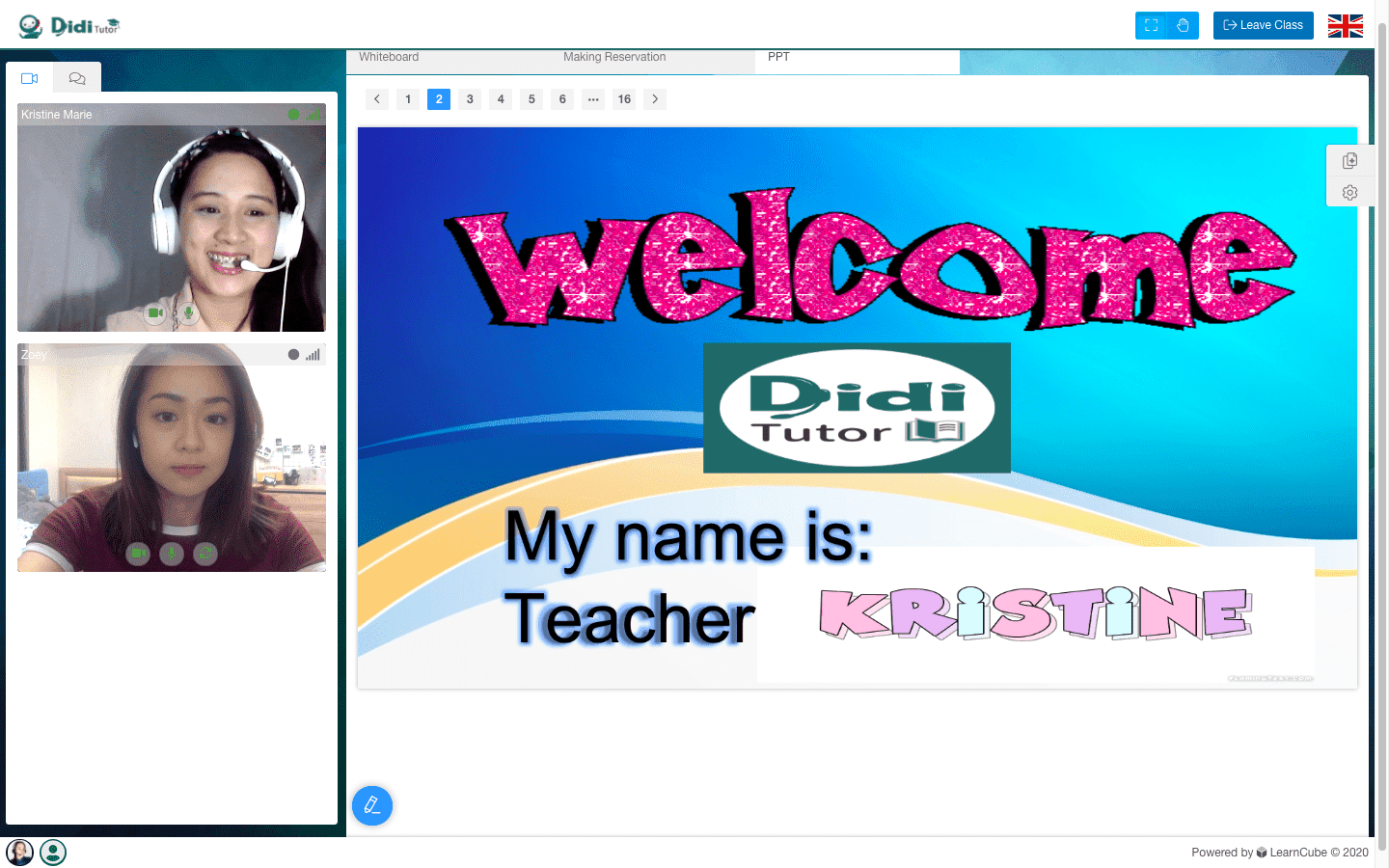Toggle Kristine Marie's camera button
This screenshot has width=1389, height=868.
coord(154,312)
